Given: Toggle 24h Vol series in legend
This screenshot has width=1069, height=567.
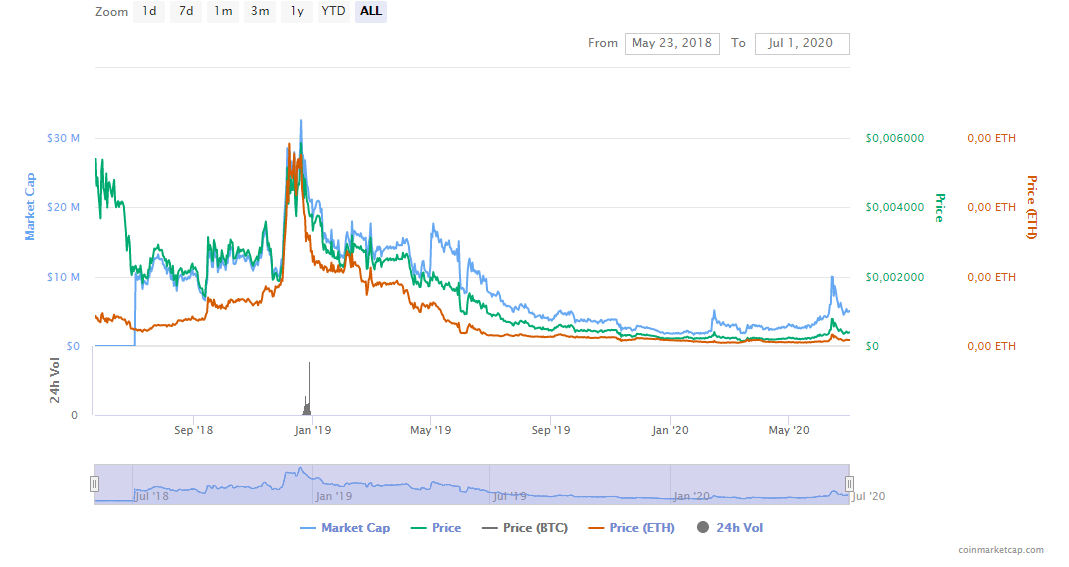Looking at the screenshot, I should coord(730,528).
